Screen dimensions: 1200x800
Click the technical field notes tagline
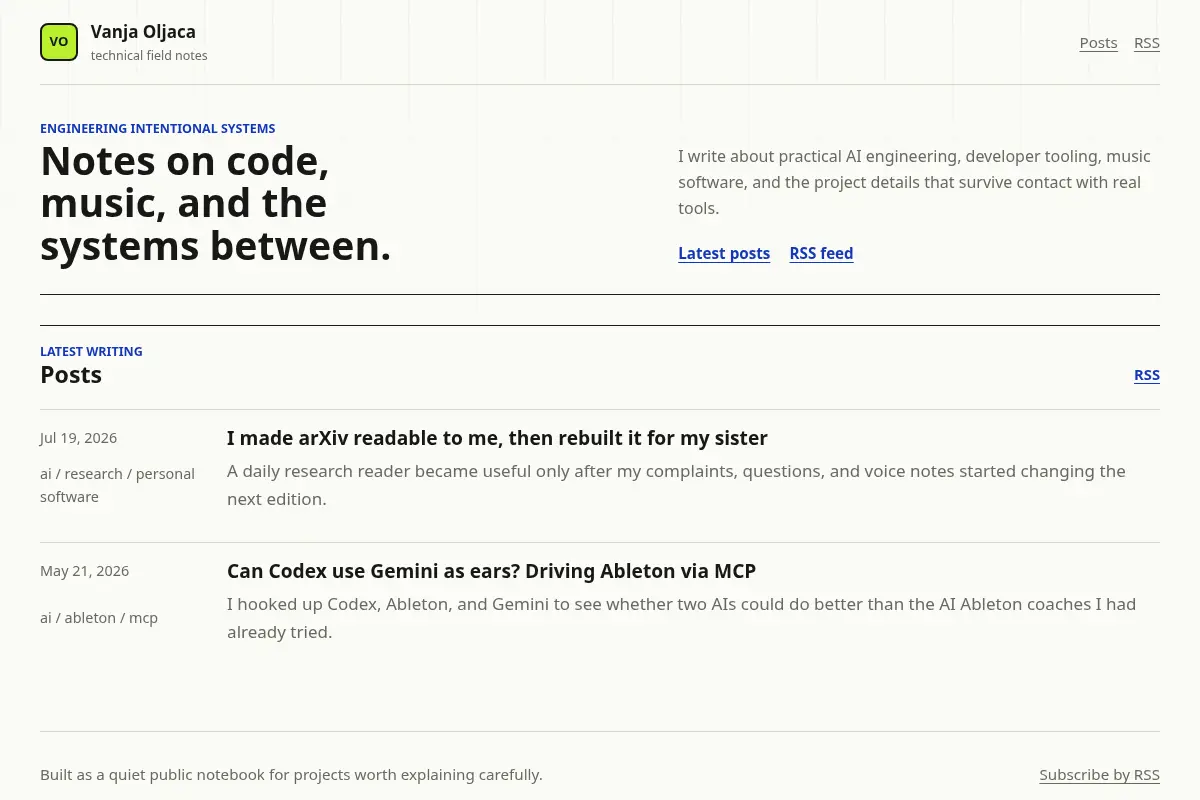tap(149, 56)
